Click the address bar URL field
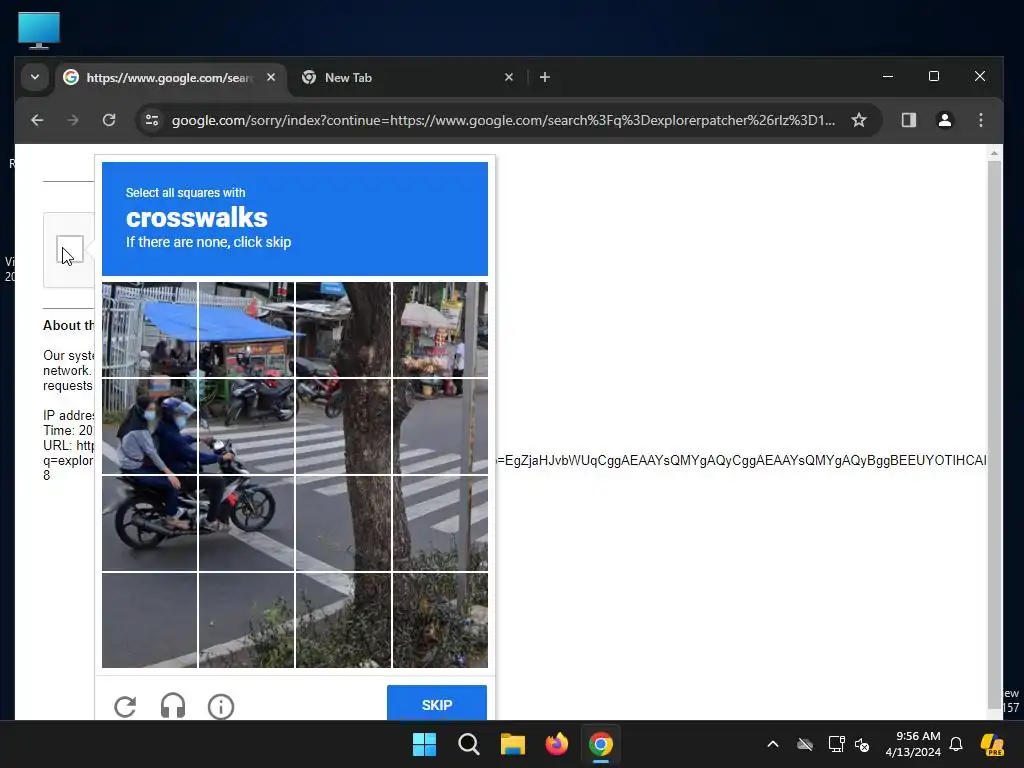 (503, 120)
